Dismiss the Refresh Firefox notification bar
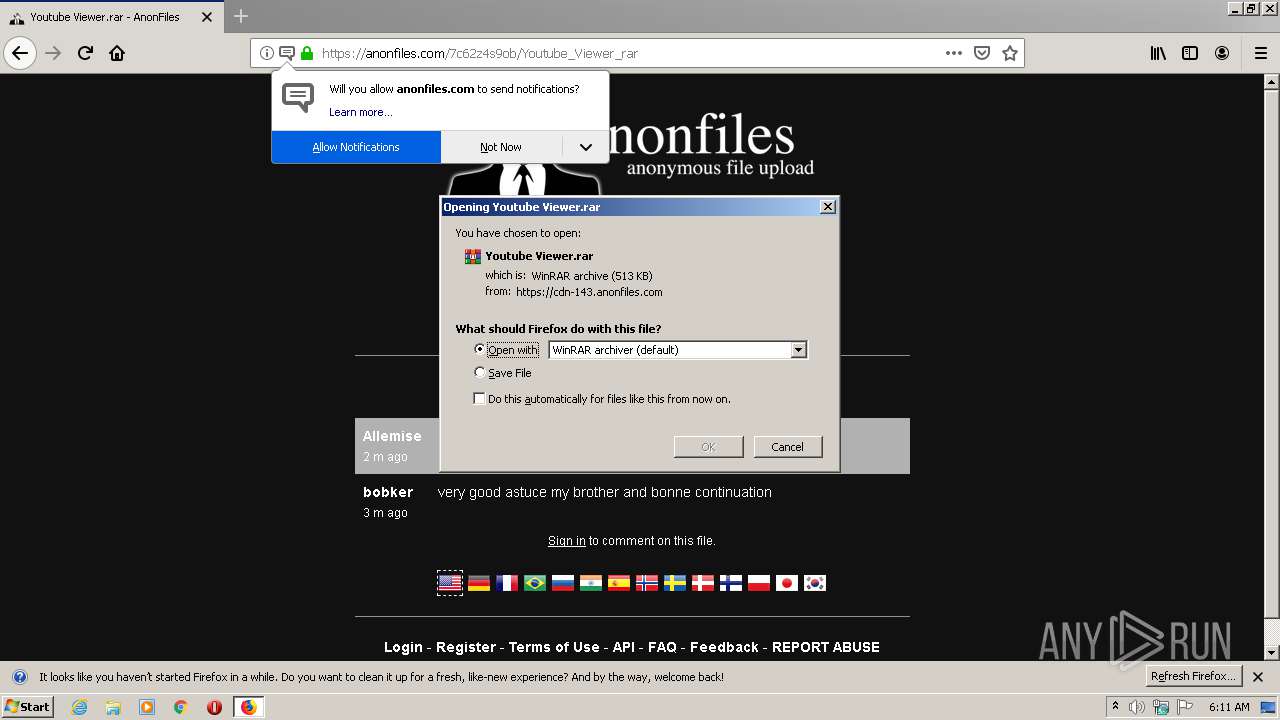The image size is (1280, 720). (1258, 677)
